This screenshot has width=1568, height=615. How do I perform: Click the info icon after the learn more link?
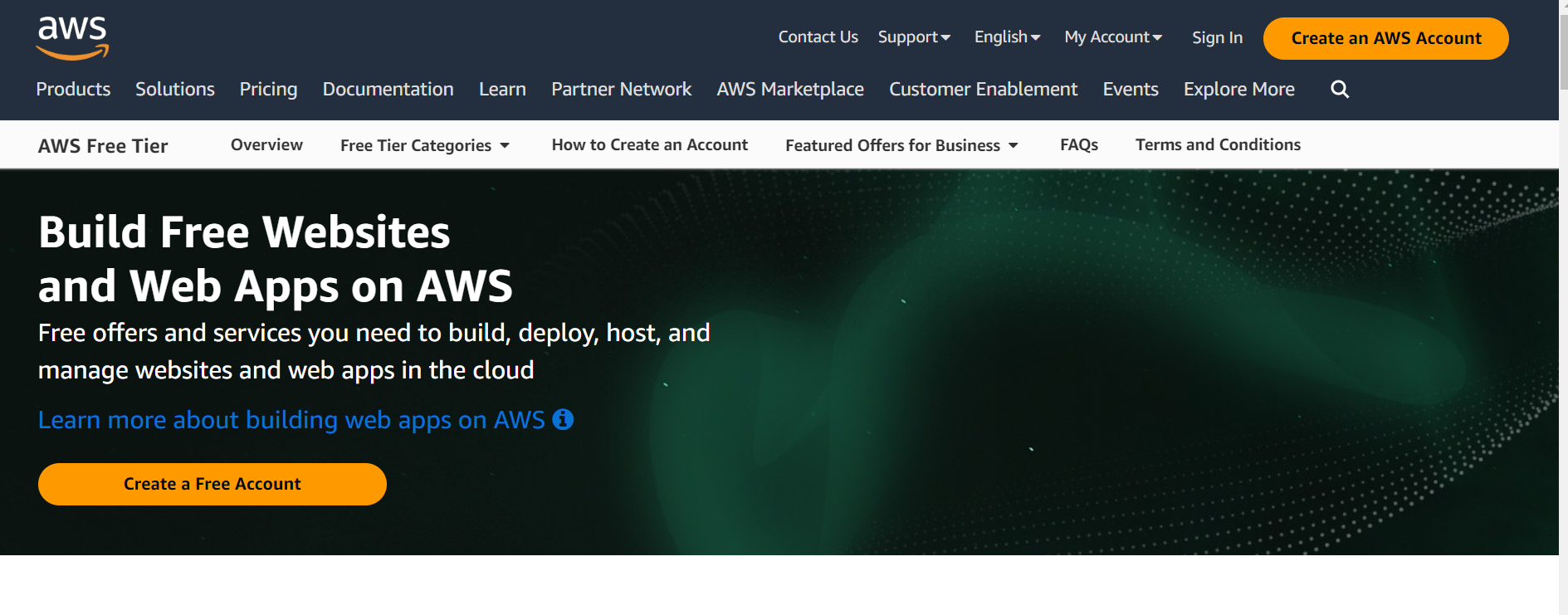pyautogui.click(x=563, y=419)
